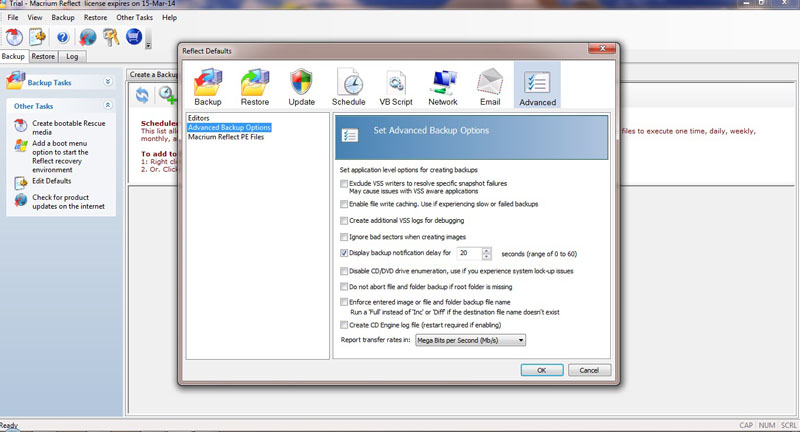This screenshot has height=432, width=800.
Task: Click OK in Reflect Defaults dialog
Action: (542, 370)
